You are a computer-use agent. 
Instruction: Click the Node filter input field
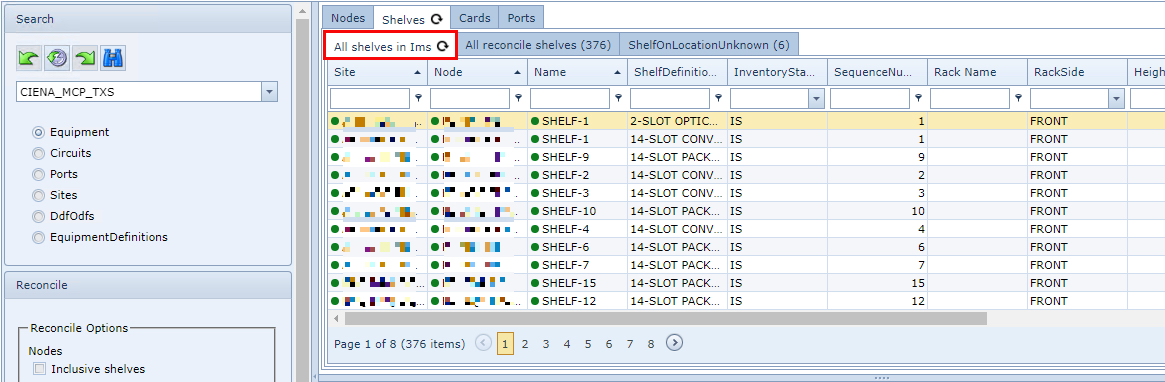point(470,98)
